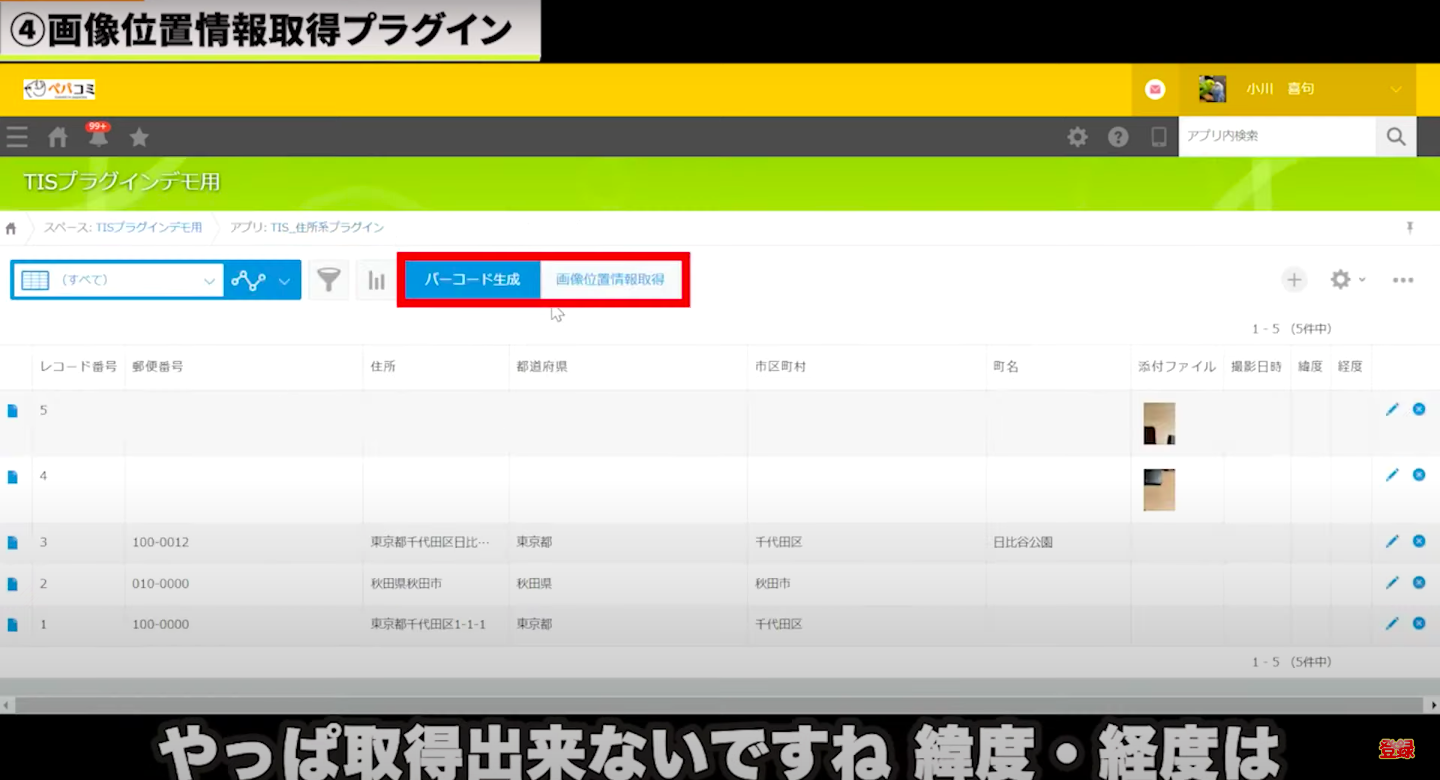Screen dimensions: 1440x780
Task: Open record 3 detail icon
Action: click(13, 542)
